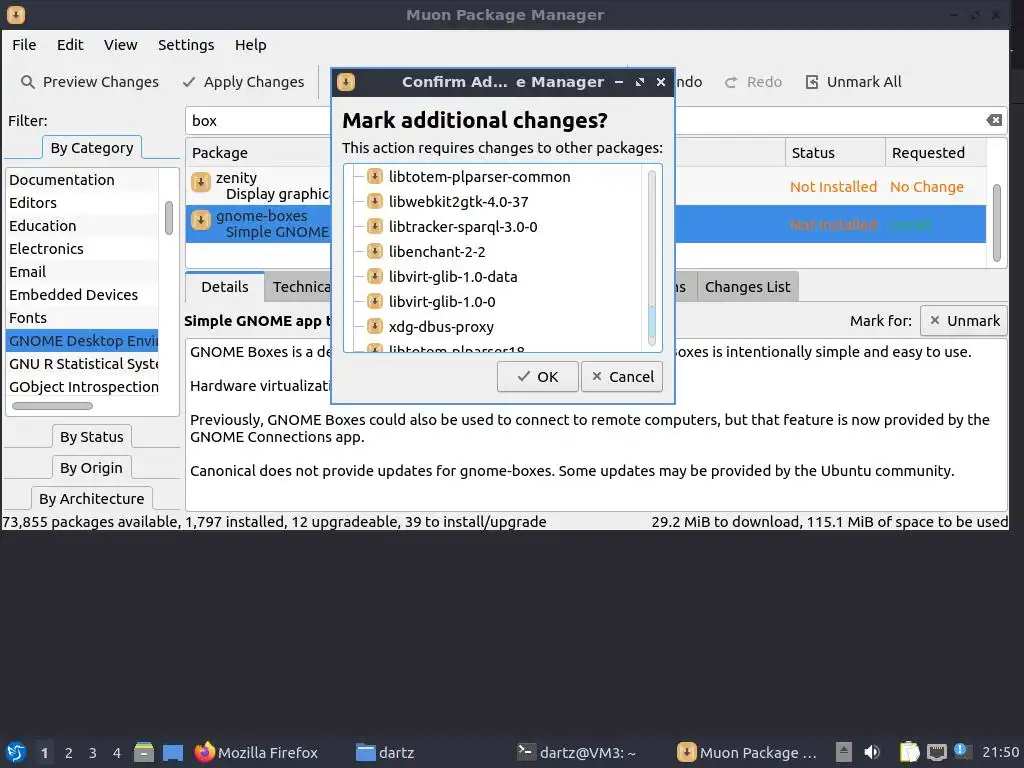Select the By Origin filter tab

coord(91,468)
